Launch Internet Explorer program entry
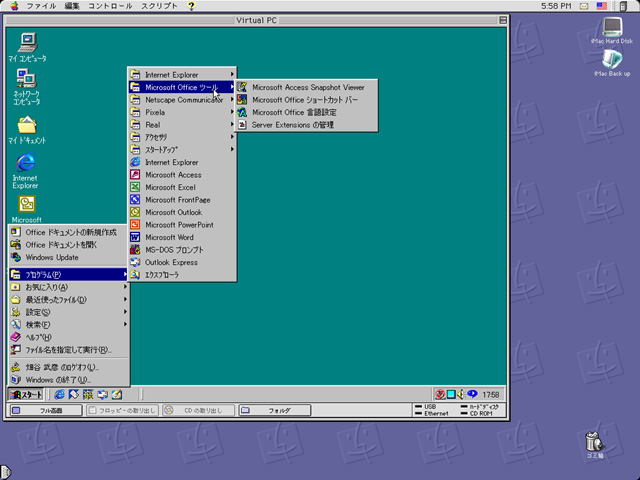This screenshot has height=480, width=640. [182, 162]
